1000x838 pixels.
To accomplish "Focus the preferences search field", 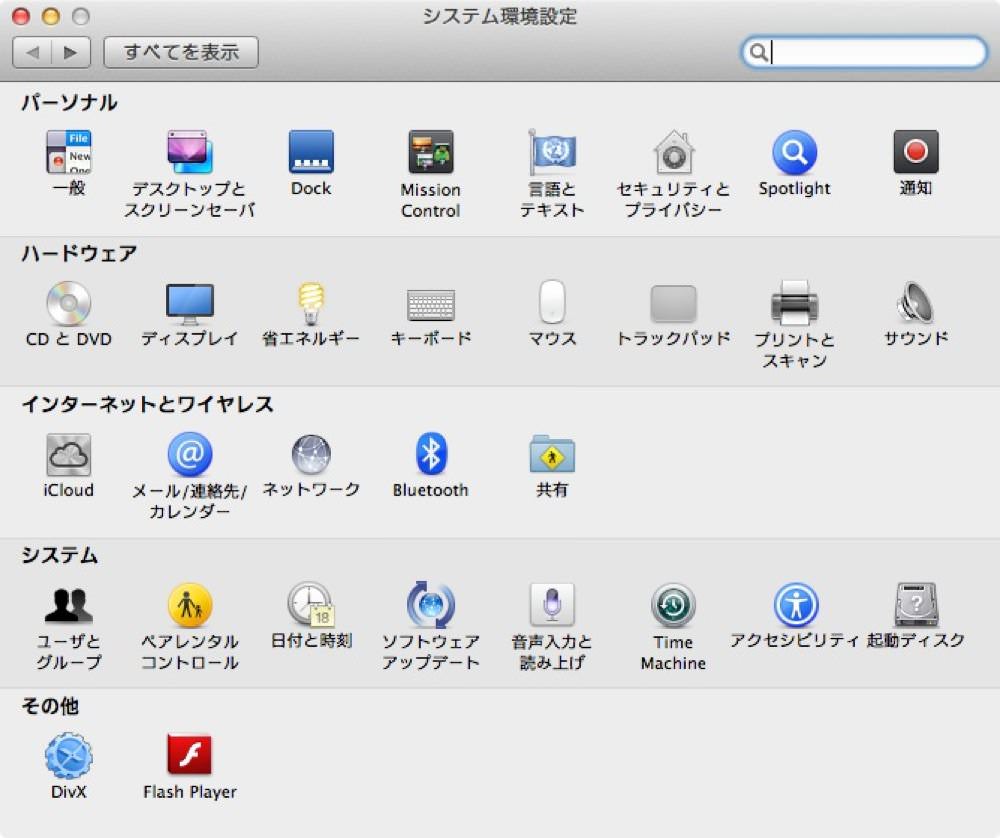I will coord(864,52).
